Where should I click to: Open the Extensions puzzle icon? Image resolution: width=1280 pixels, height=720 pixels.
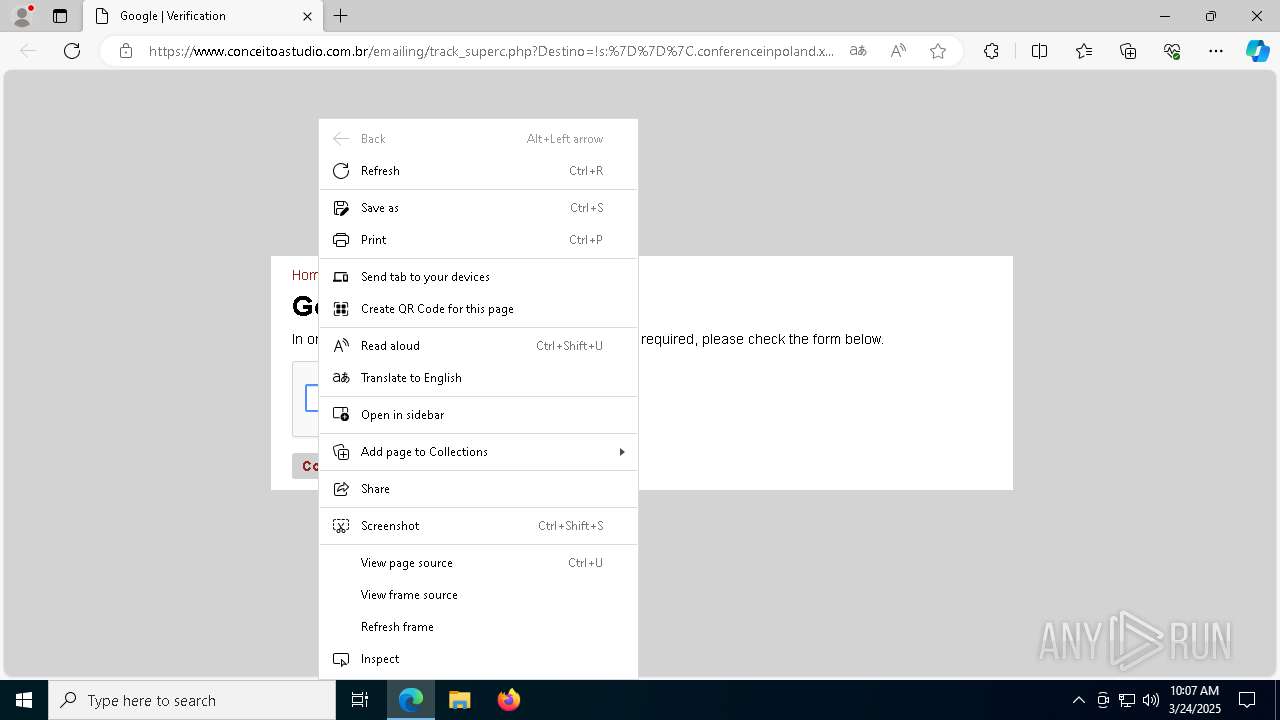[x=991, y=51]
